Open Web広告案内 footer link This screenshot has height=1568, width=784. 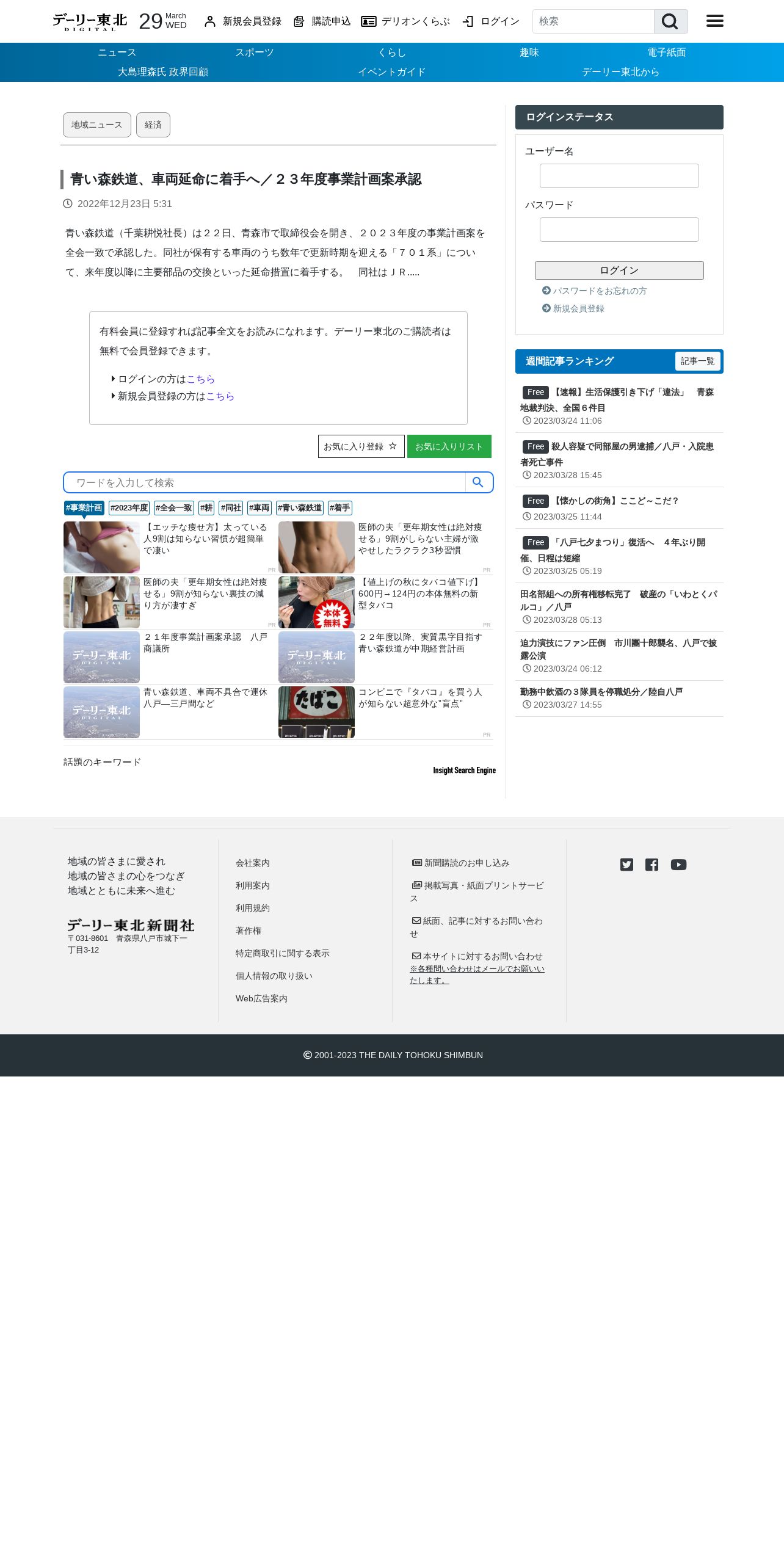point(261,998)
